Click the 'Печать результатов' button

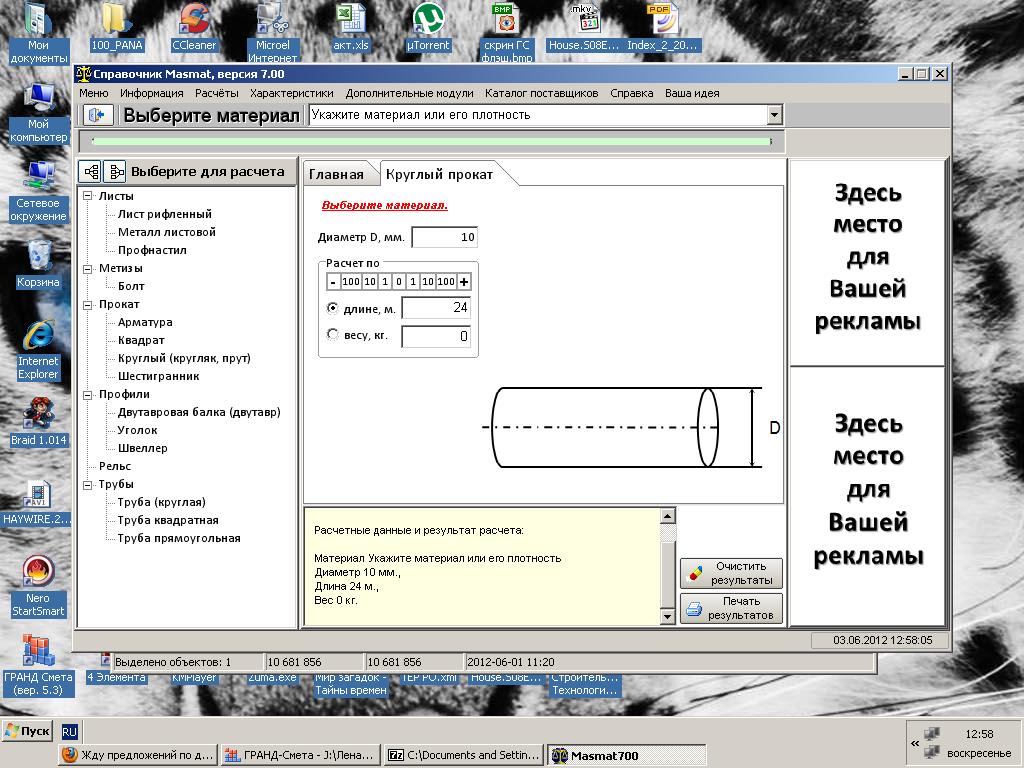pos(731,608)
